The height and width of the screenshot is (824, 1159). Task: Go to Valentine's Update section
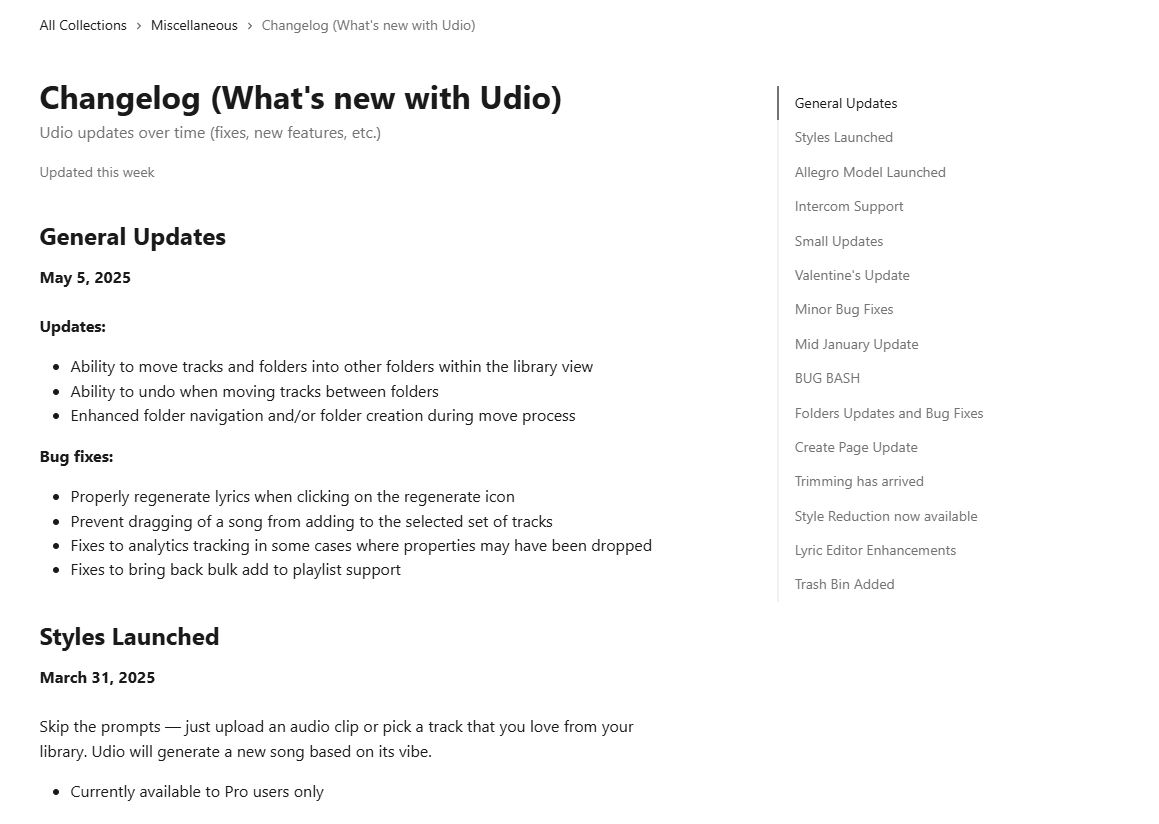pos(851,275)
